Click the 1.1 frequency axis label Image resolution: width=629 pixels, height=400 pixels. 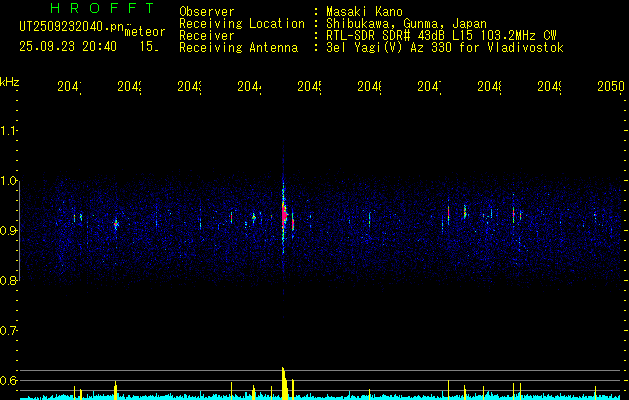[8, 130]
